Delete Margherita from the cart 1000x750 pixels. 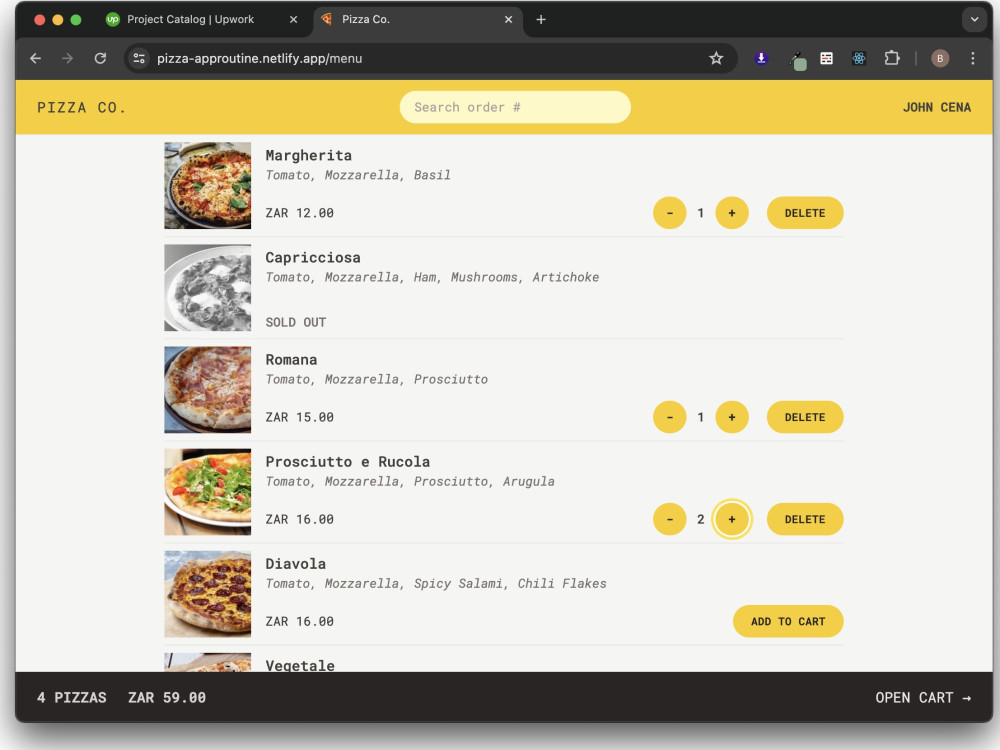(805, 213)
